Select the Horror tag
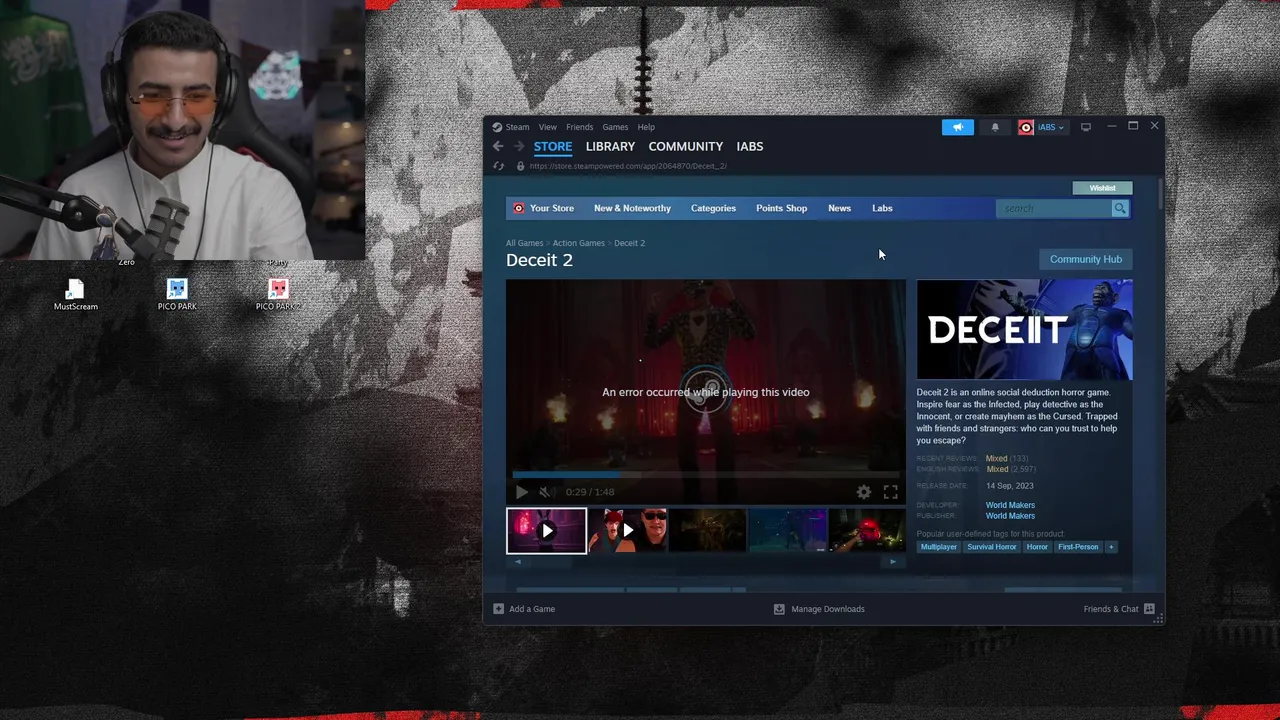The width and height of the screenshot is (1280, 720). [x=1037, y=547]
